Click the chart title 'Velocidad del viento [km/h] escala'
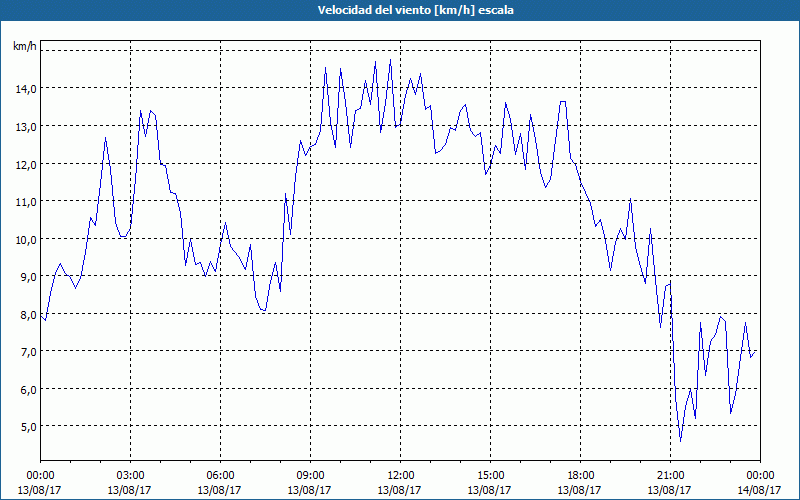The width and height of the screenshot is (800, 500). point(415,10)
